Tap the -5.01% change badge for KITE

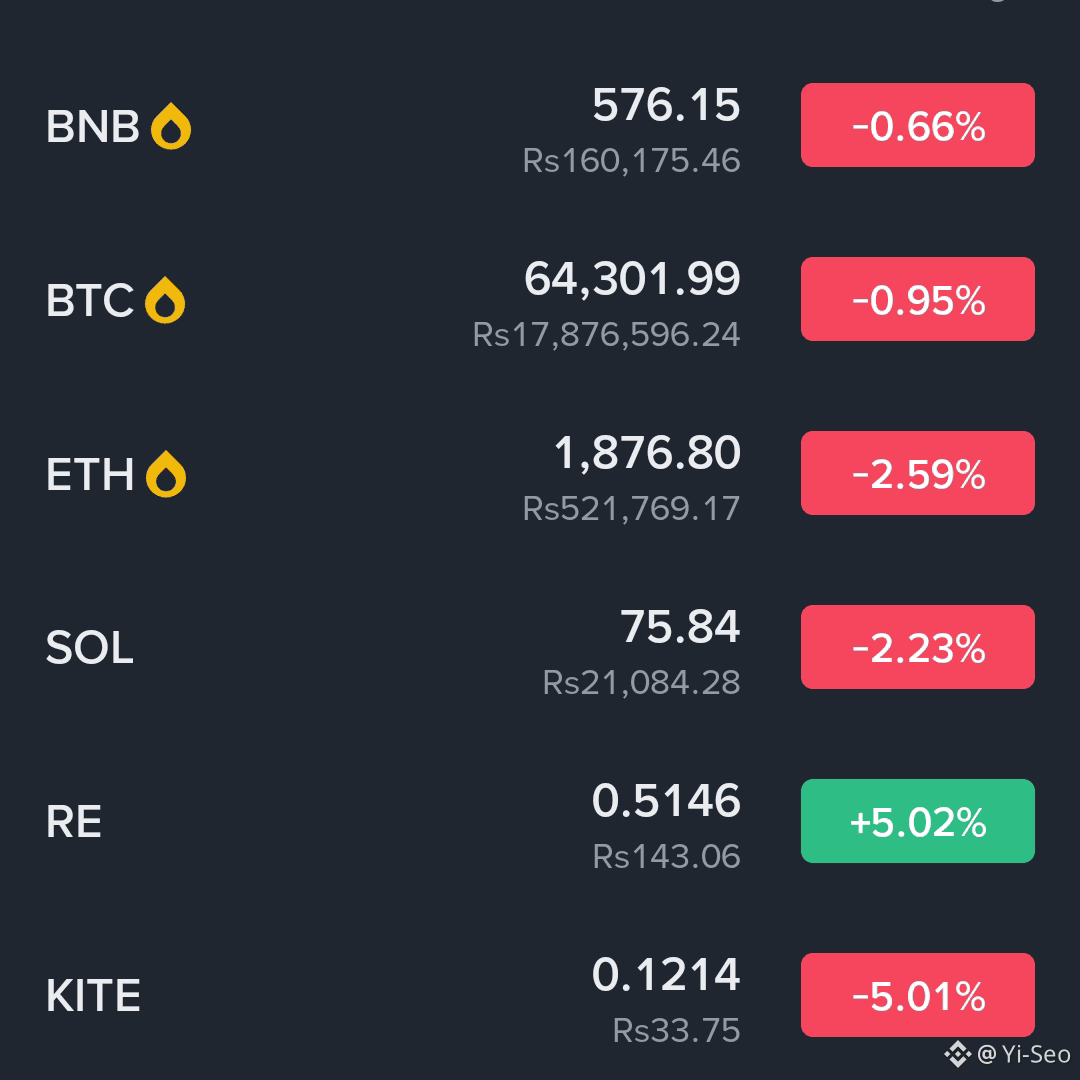[917, 995]
